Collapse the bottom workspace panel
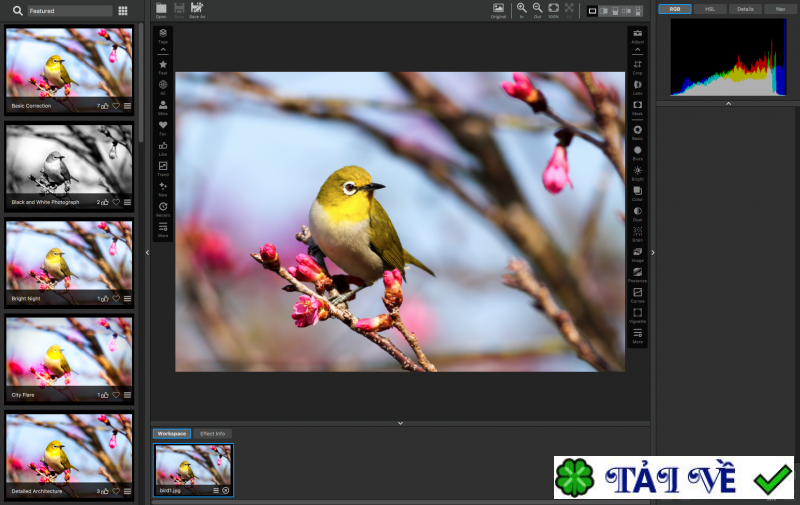800x505 pixels. (400, 423)
